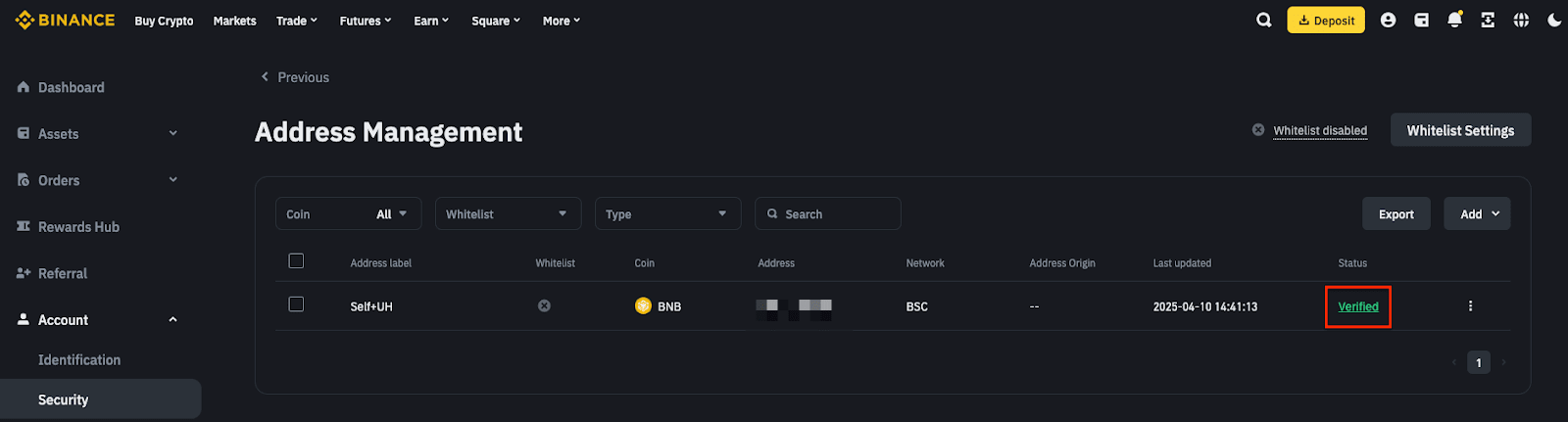Screen dimensions: 1568x422
Task: Tick the checkbox for the Self+UH address
Action: click(x=296, y=305)
